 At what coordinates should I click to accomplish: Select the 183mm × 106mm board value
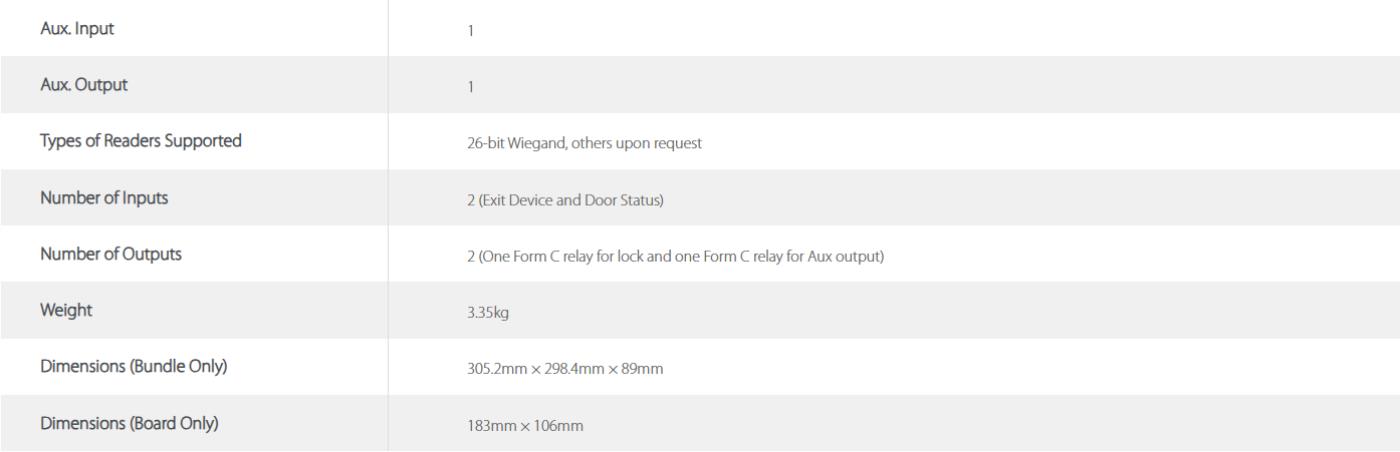pyautogui.click(x=518, y=424)
